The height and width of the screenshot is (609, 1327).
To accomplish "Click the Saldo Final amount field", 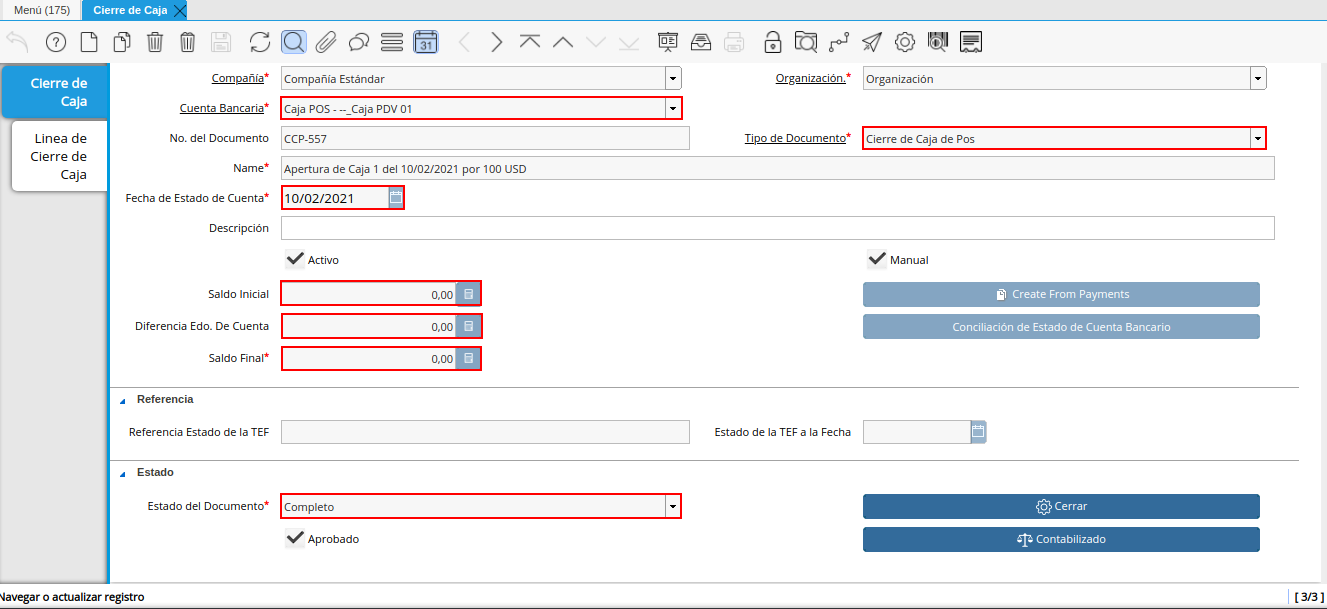I will 369,358.
